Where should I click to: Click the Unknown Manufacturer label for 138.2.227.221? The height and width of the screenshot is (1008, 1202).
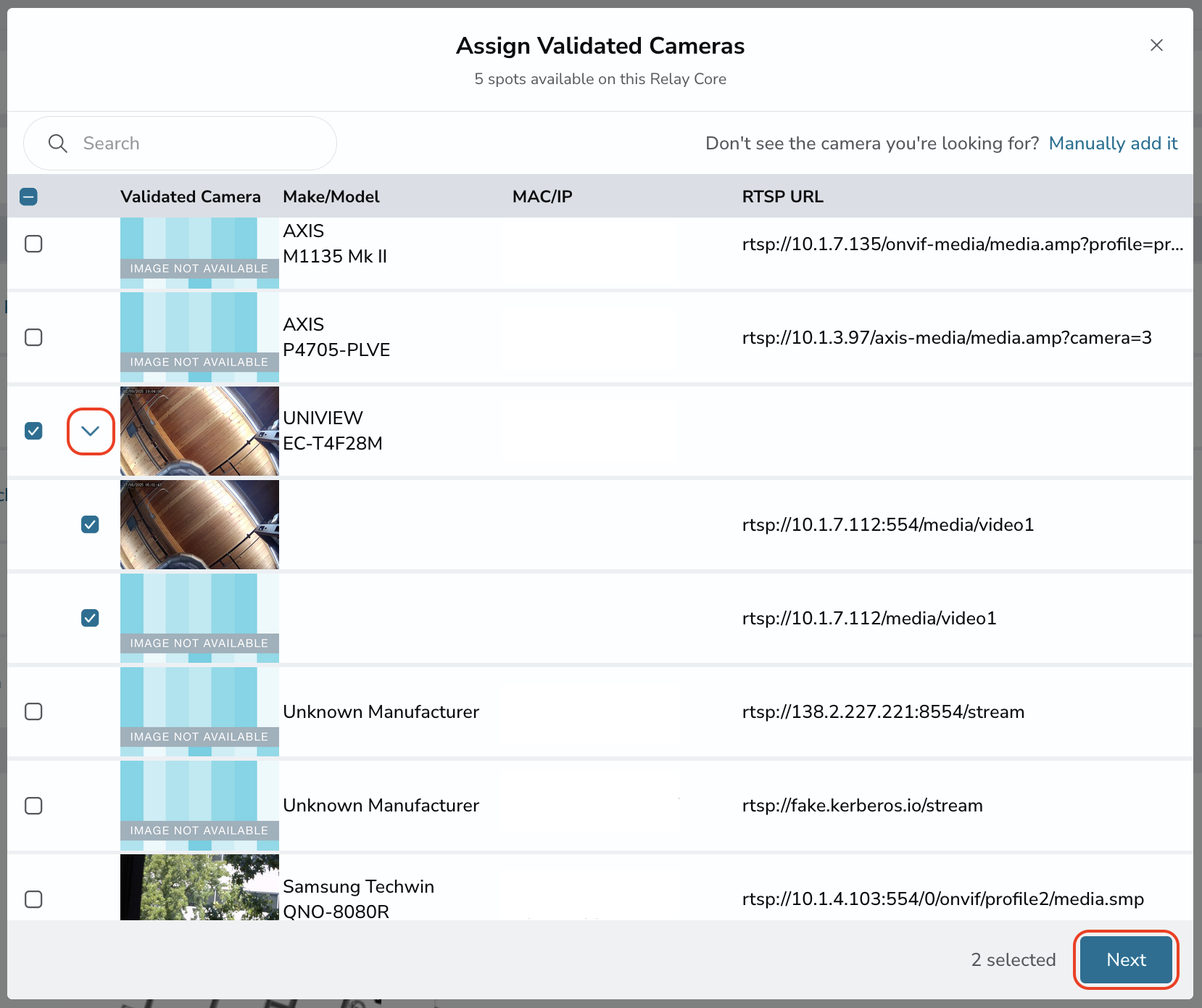pos(381,712)
